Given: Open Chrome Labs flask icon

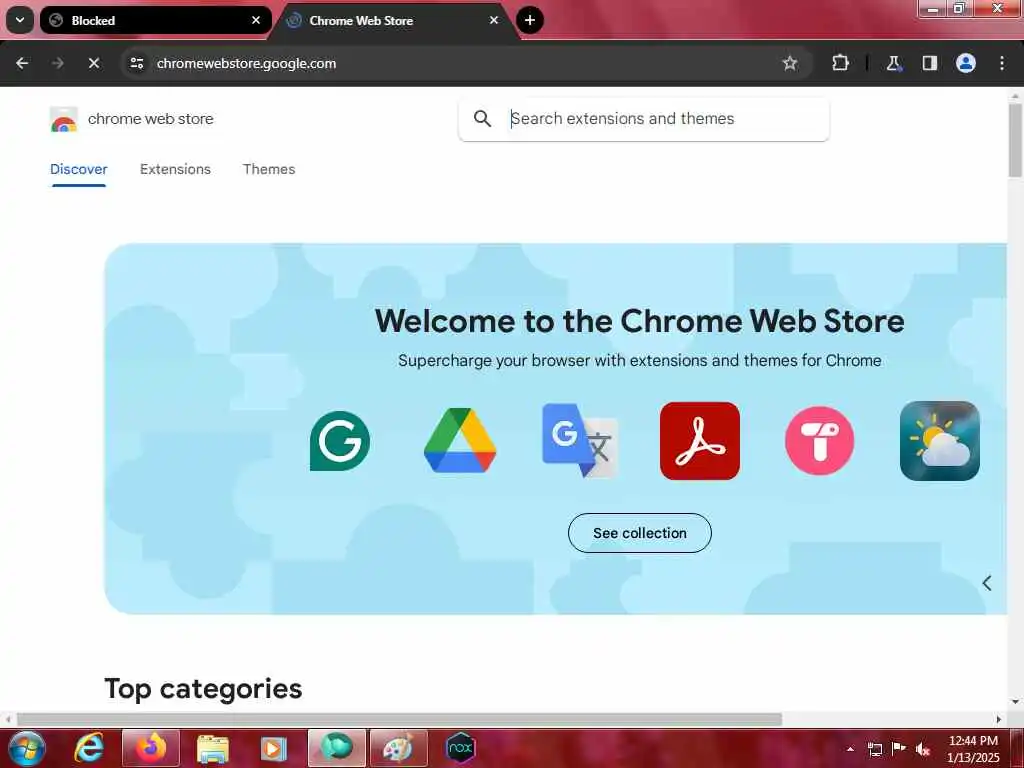Looking at the screenshot, I should pyautogui.click(x=893, y=63).
